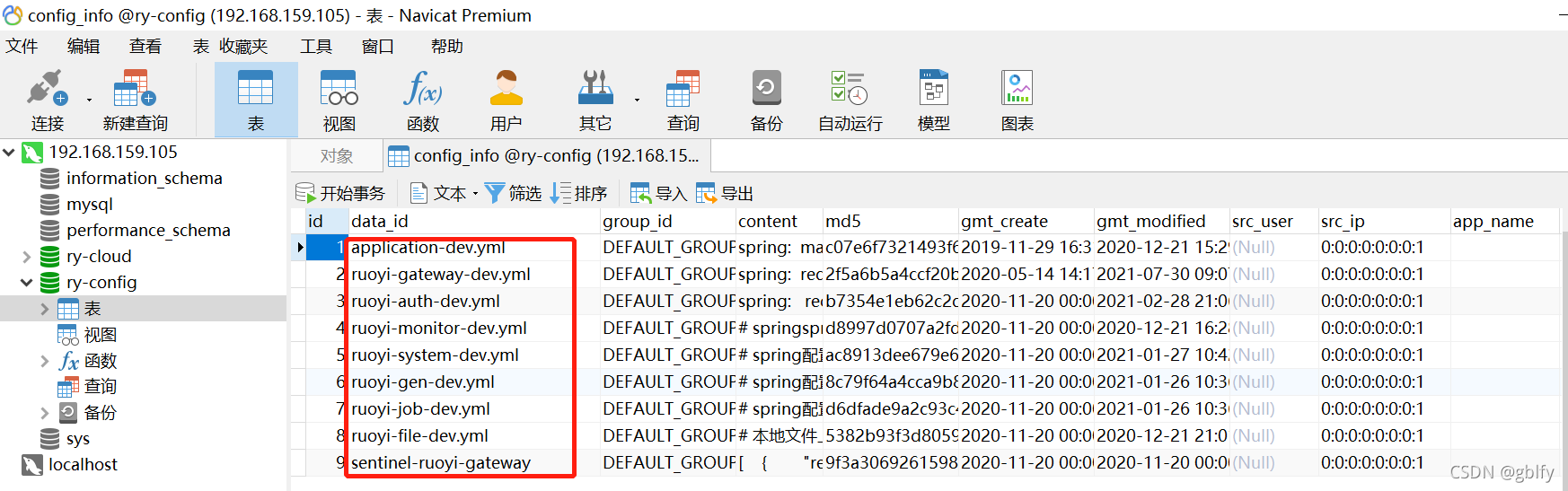Select the ruoyi-gateway-dev.yml cell
Screen dimensions: 1568x491
[x=474, y=275]
